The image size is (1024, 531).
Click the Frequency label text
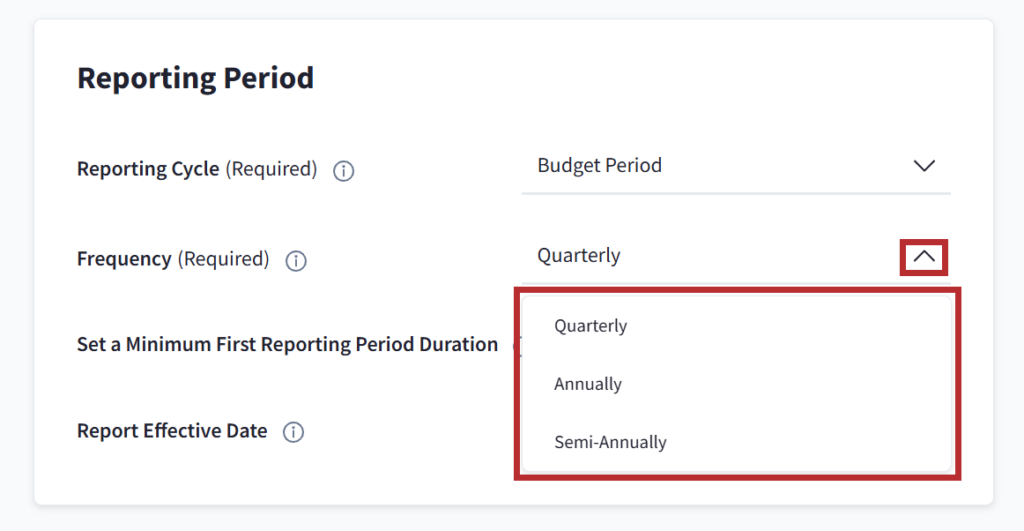[124, 259]
